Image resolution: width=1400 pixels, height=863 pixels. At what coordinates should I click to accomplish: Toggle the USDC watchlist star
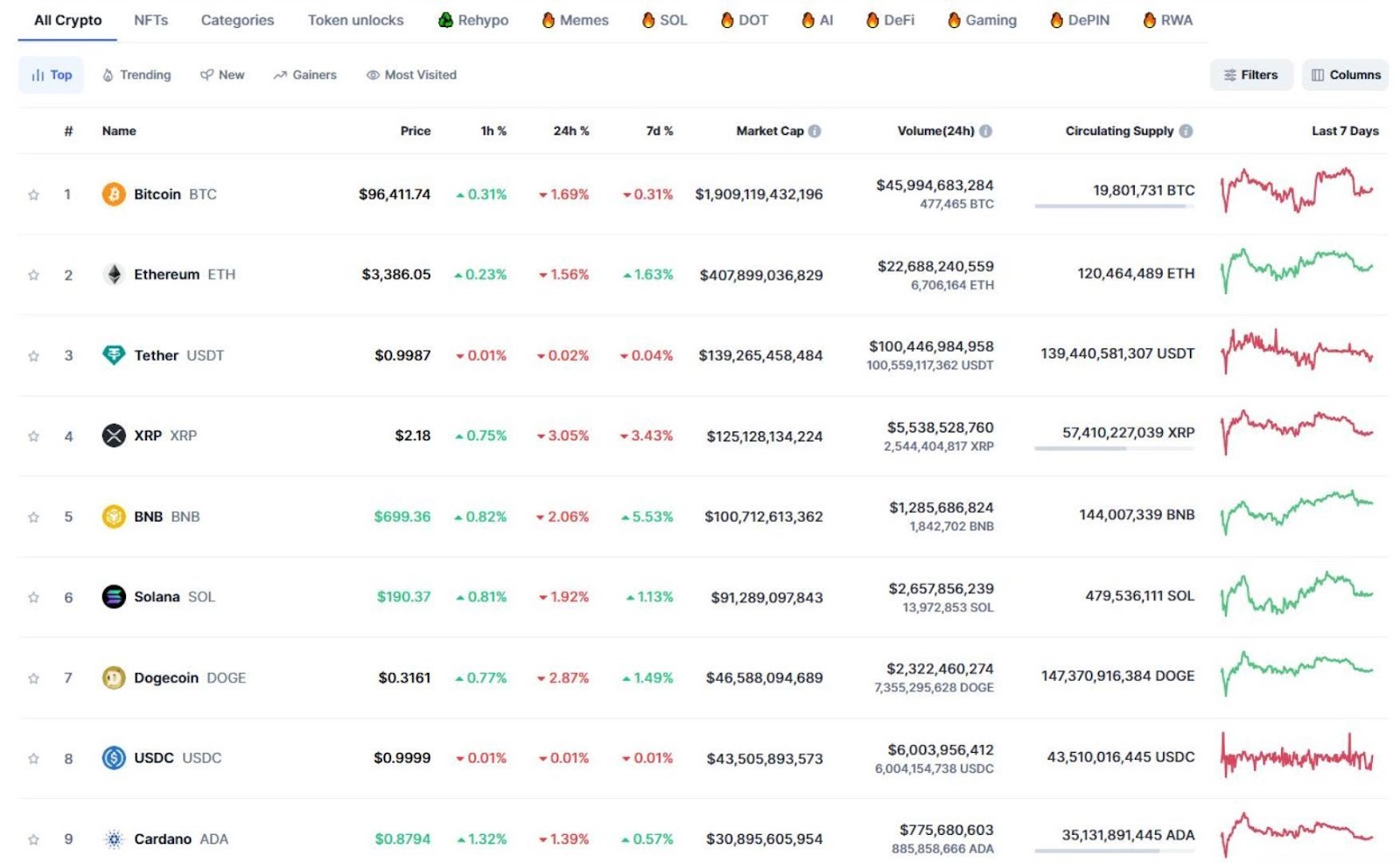33,758
